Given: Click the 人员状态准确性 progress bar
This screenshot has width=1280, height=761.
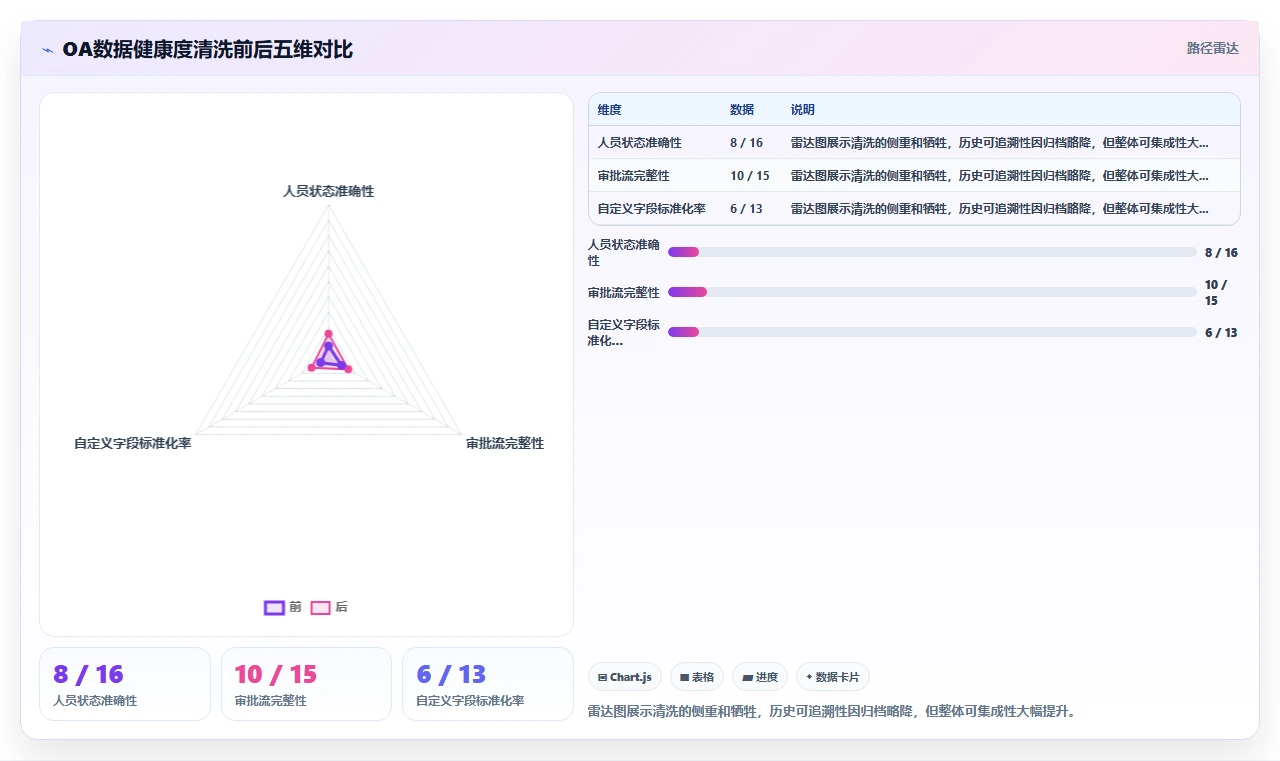Looking at the screenshot, I should (932, 252).
